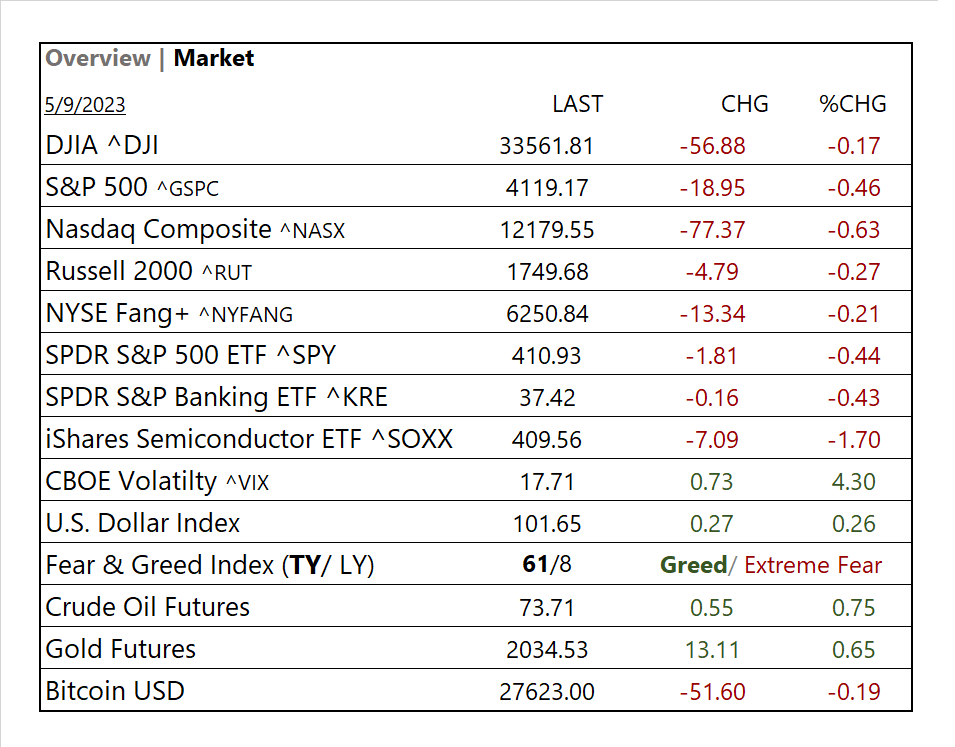This screenshot has height=747, width=955.
Task: Open the Gold Futures row
Action: [x=121, y=650]
